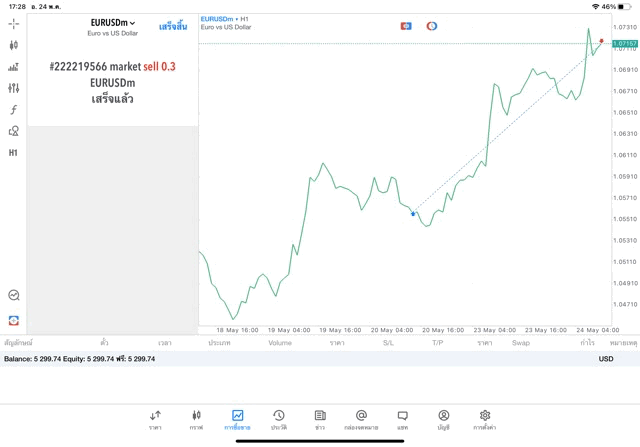The image size is (640, 447).
Task: Open the chat bubble icon at bottom-left sidebar
Action: tap(13, 295)
